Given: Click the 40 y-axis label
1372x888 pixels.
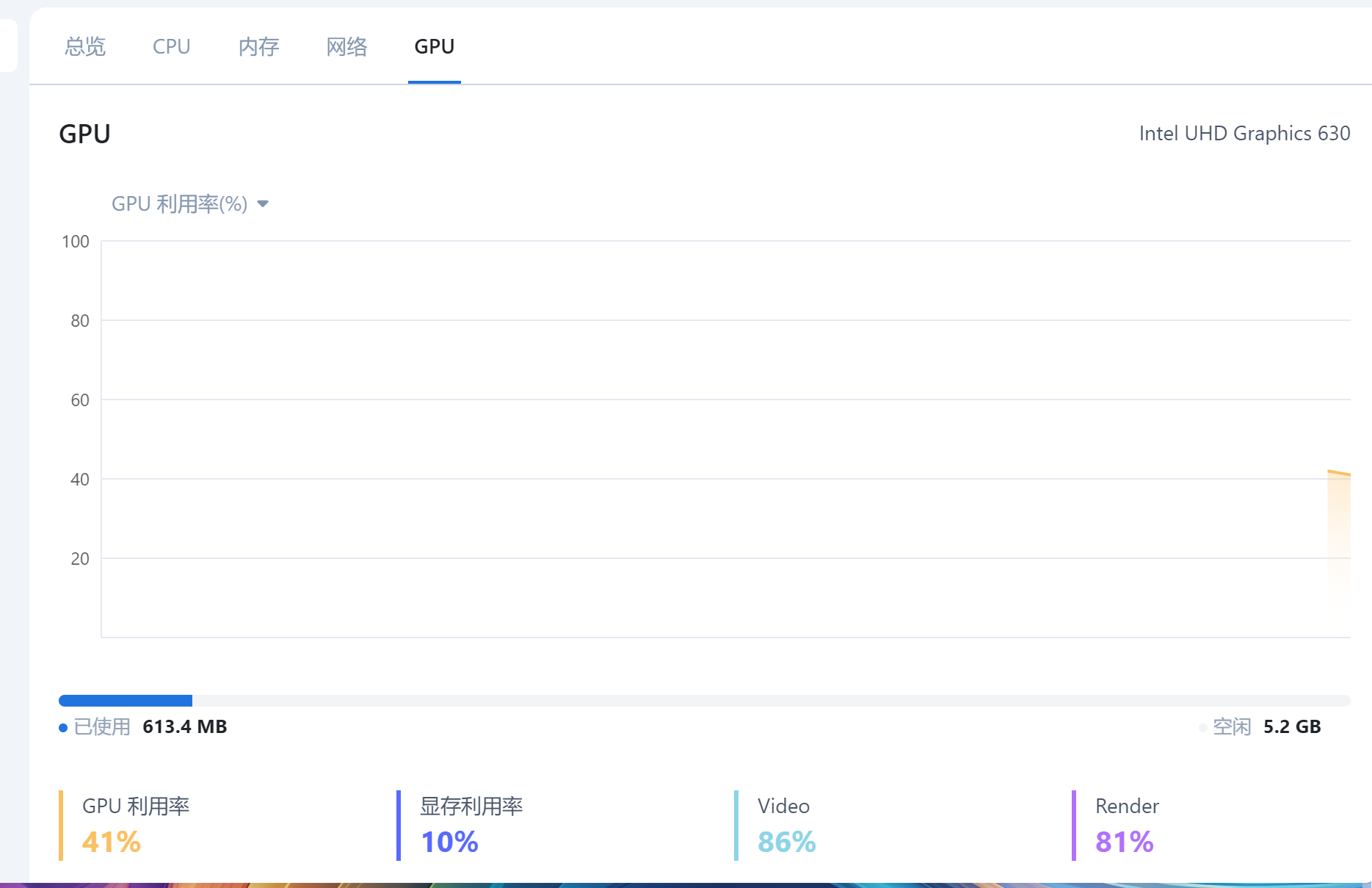Looking at the screenshot, I should (x=80, y=480).
